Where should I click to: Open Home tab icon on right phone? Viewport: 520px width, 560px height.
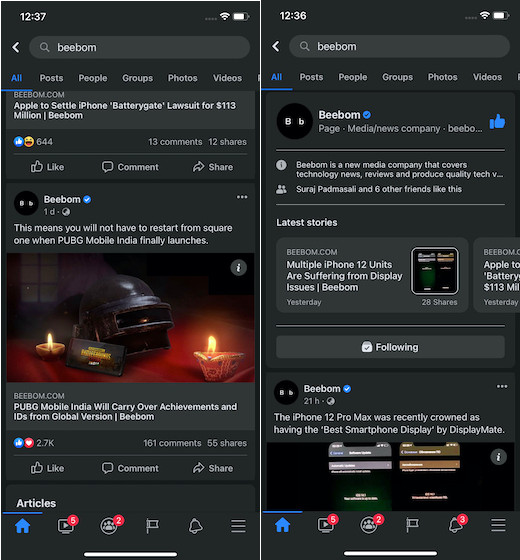point(282,525)
